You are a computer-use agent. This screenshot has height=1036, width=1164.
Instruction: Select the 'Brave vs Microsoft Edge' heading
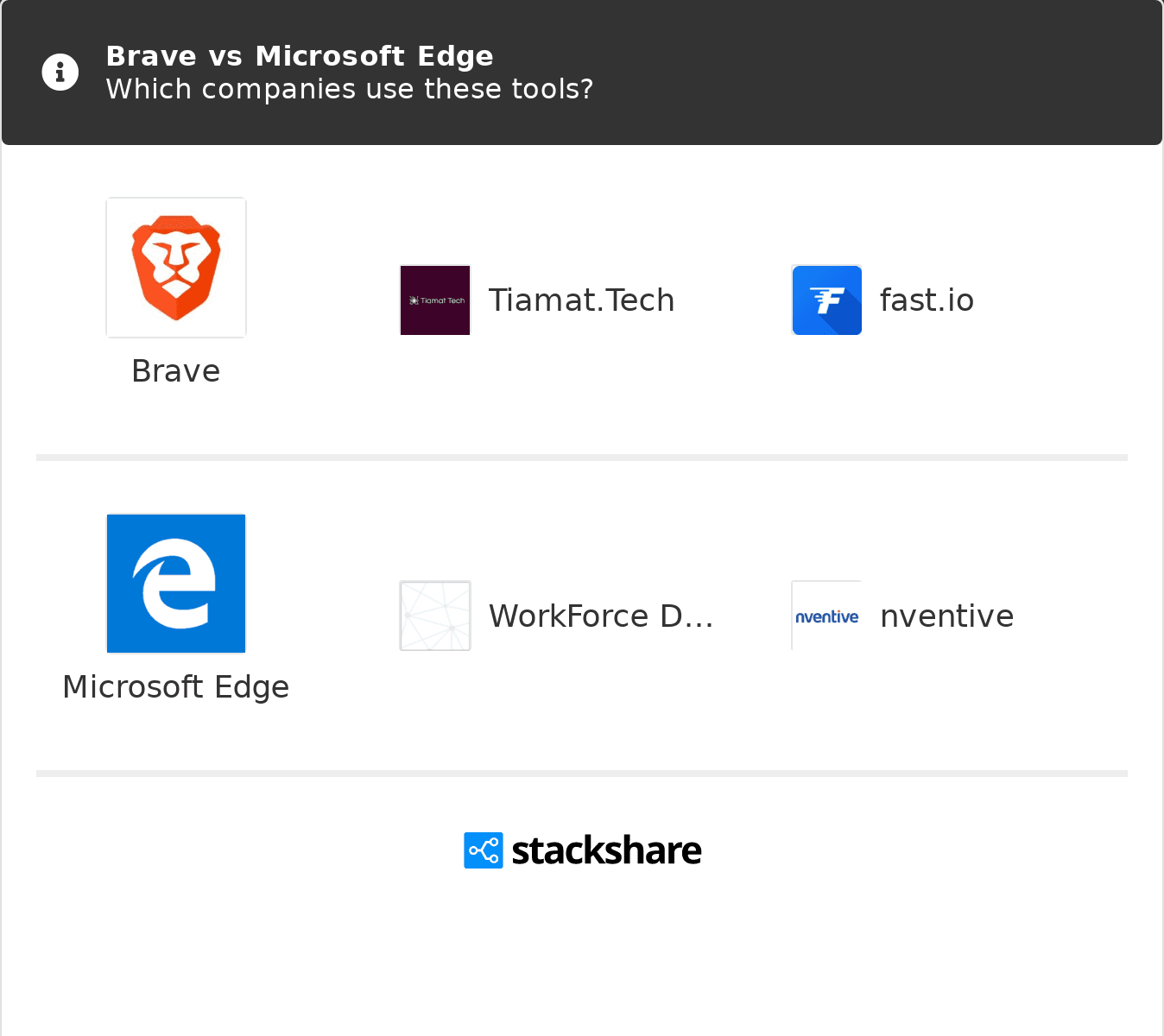(300, 56)
